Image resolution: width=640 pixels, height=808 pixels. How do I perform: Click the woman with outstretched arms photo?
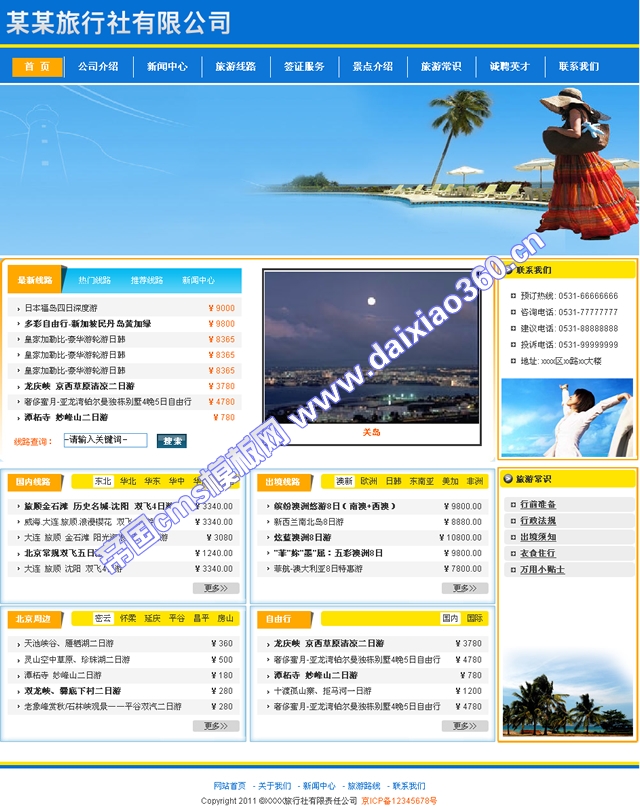click(x=567, y=418)
